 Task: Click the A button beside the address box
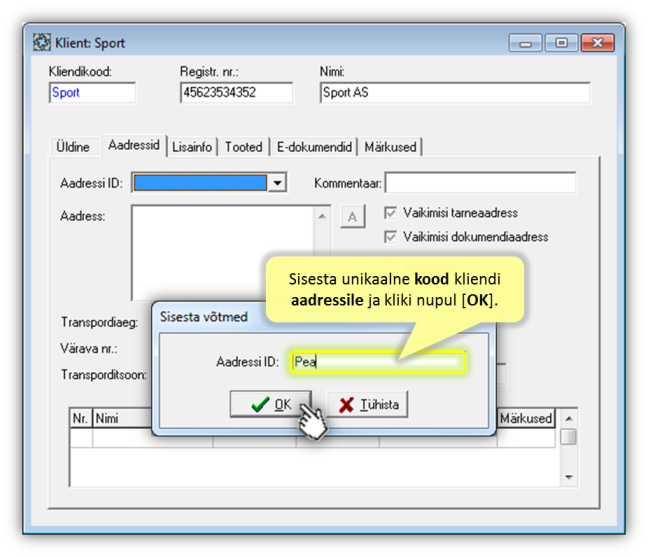[x=353, y=217]
